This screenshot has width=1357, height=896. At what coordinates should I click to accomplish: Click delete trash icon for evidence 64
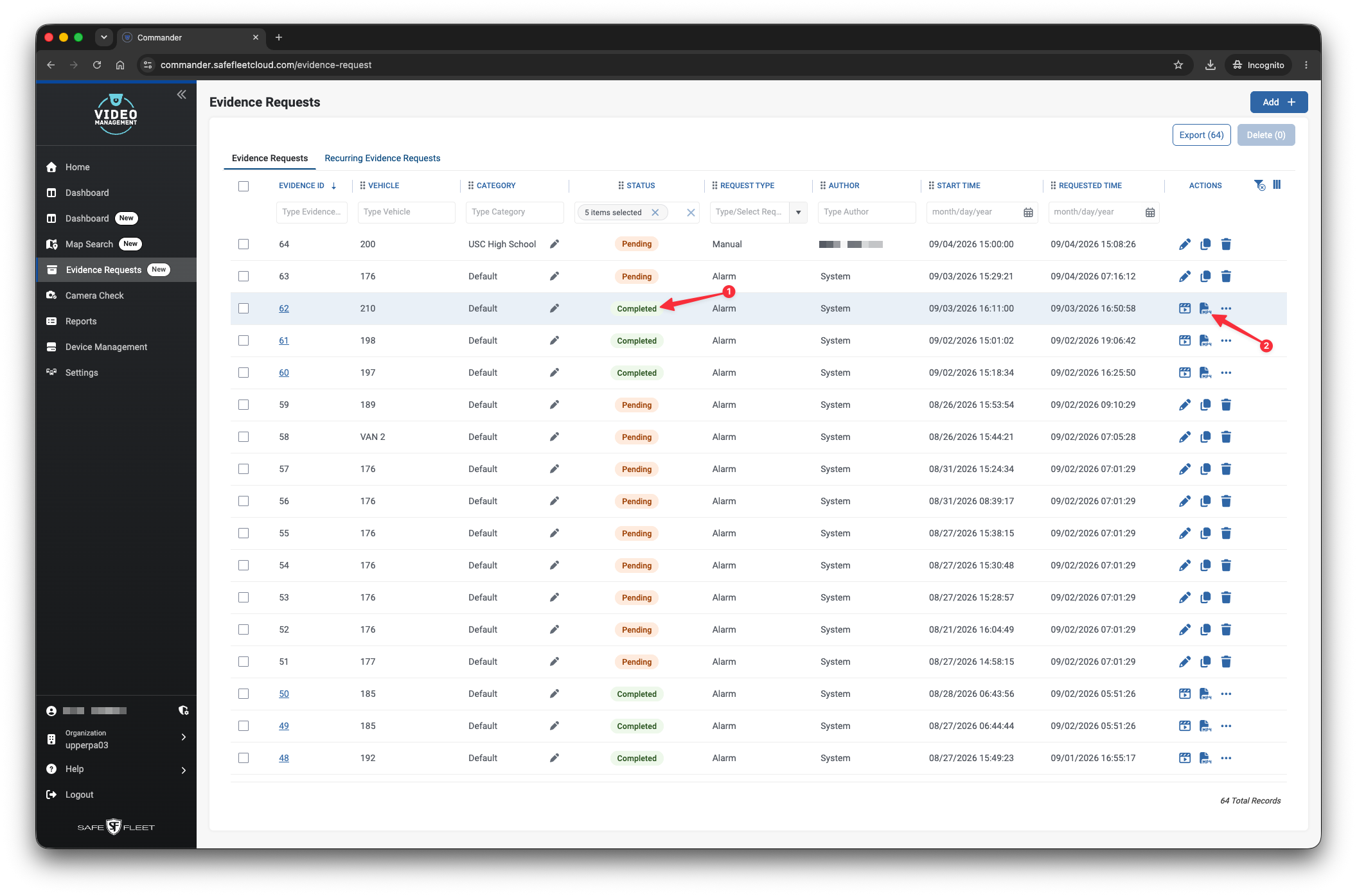click(x=1226, y=244)
